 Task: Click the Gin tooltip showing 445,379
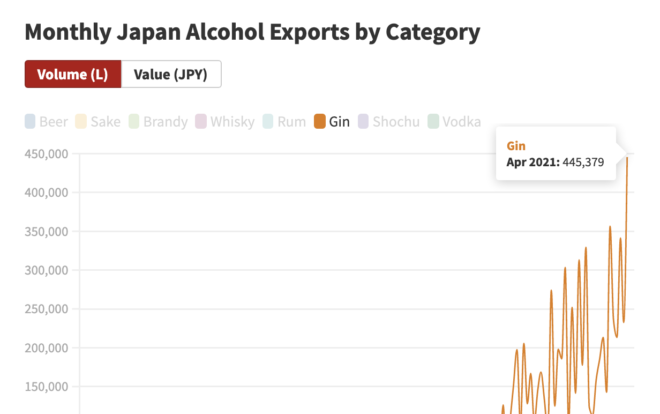556,154
